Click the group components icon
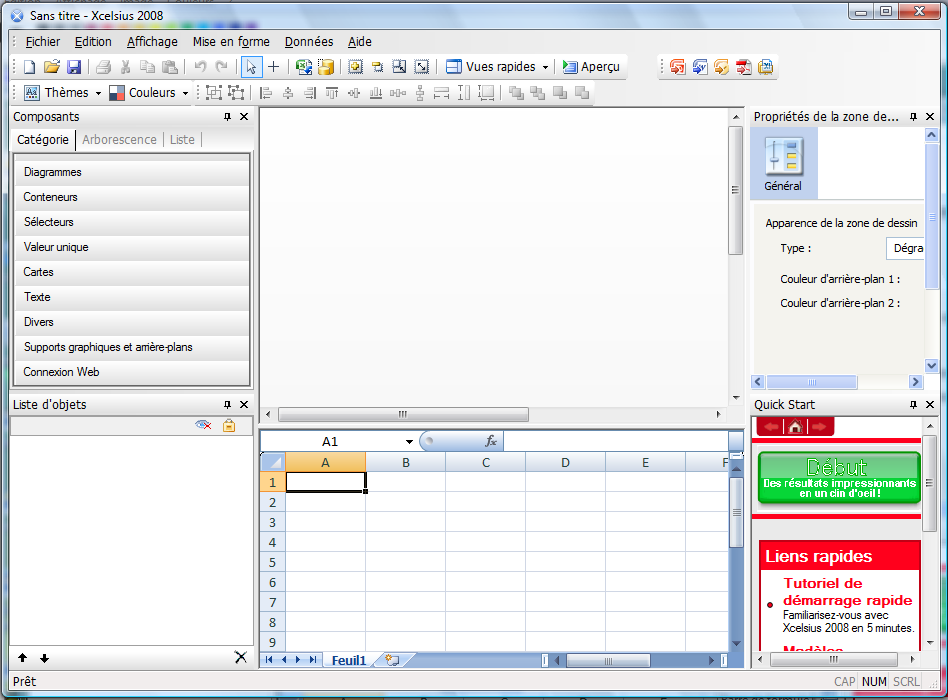 click(213, 92)
